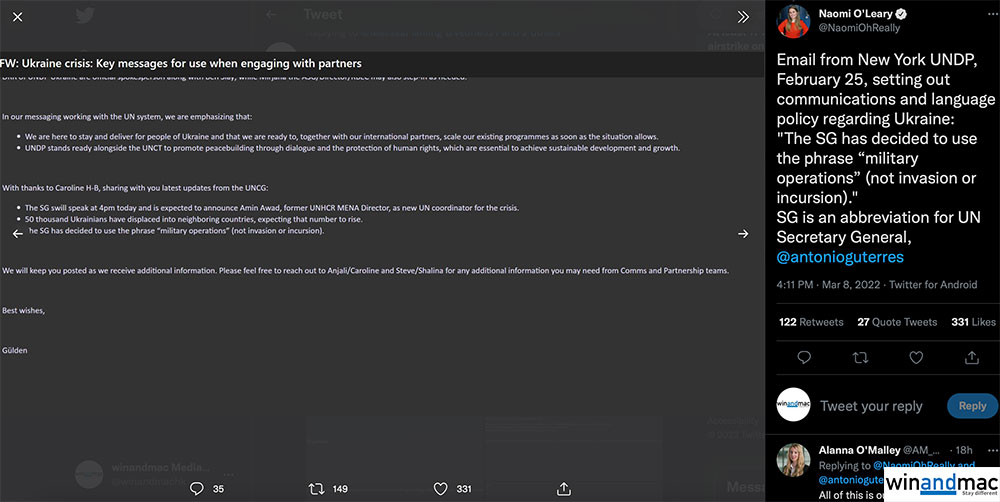Collapse the tweet sidebar with double chevron
The width and height of the screenshot is (1000, 502).
(x=743, y=17)
